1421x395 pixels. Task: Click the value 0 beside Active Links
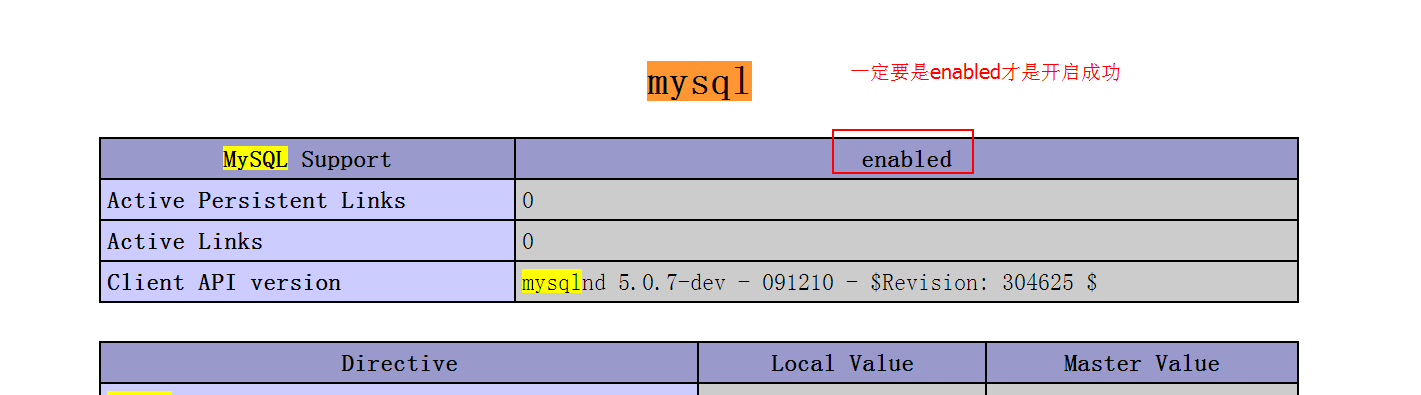pos(906,241)
